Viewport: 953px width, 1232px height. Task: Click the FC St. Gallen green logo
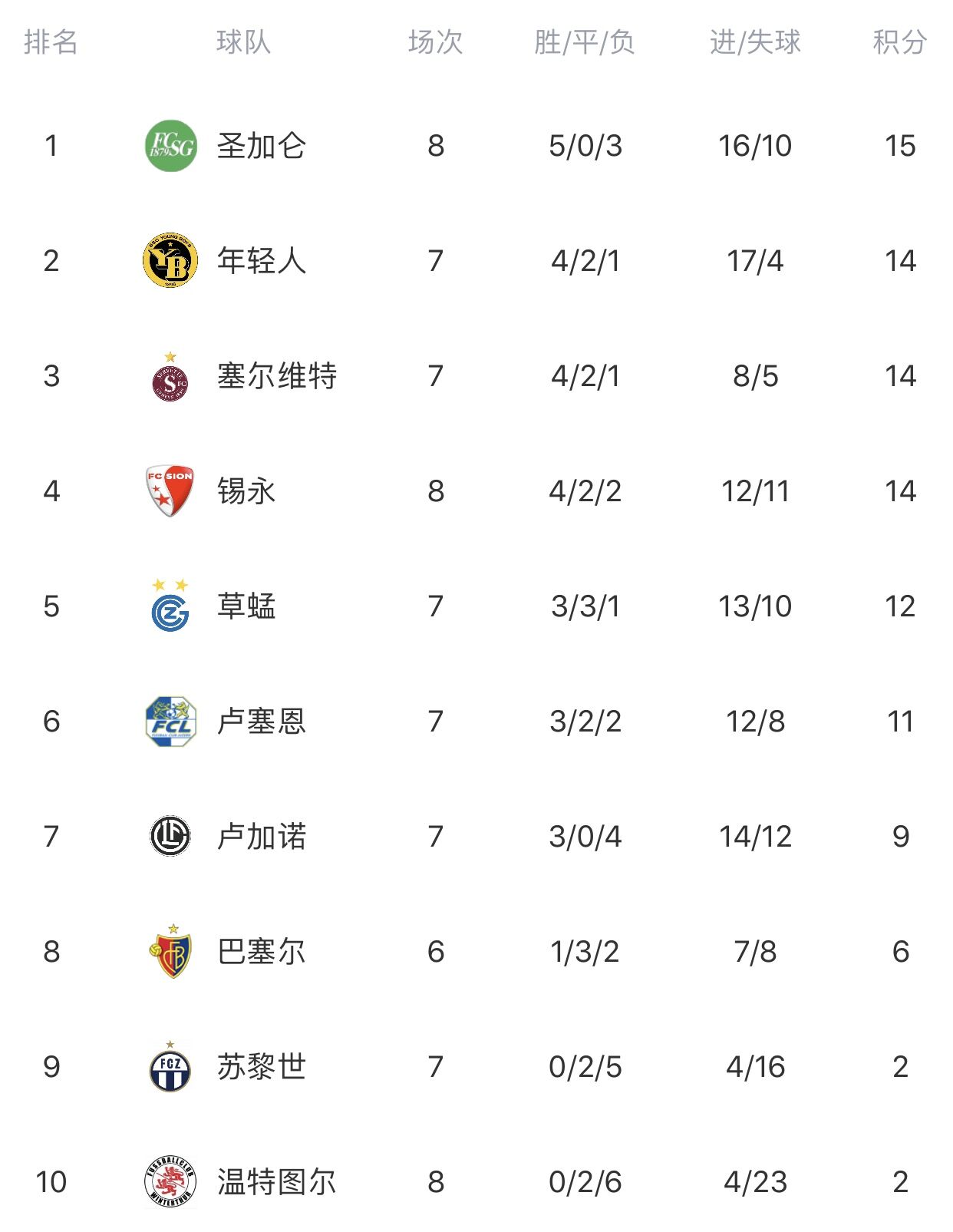point(170,146)
